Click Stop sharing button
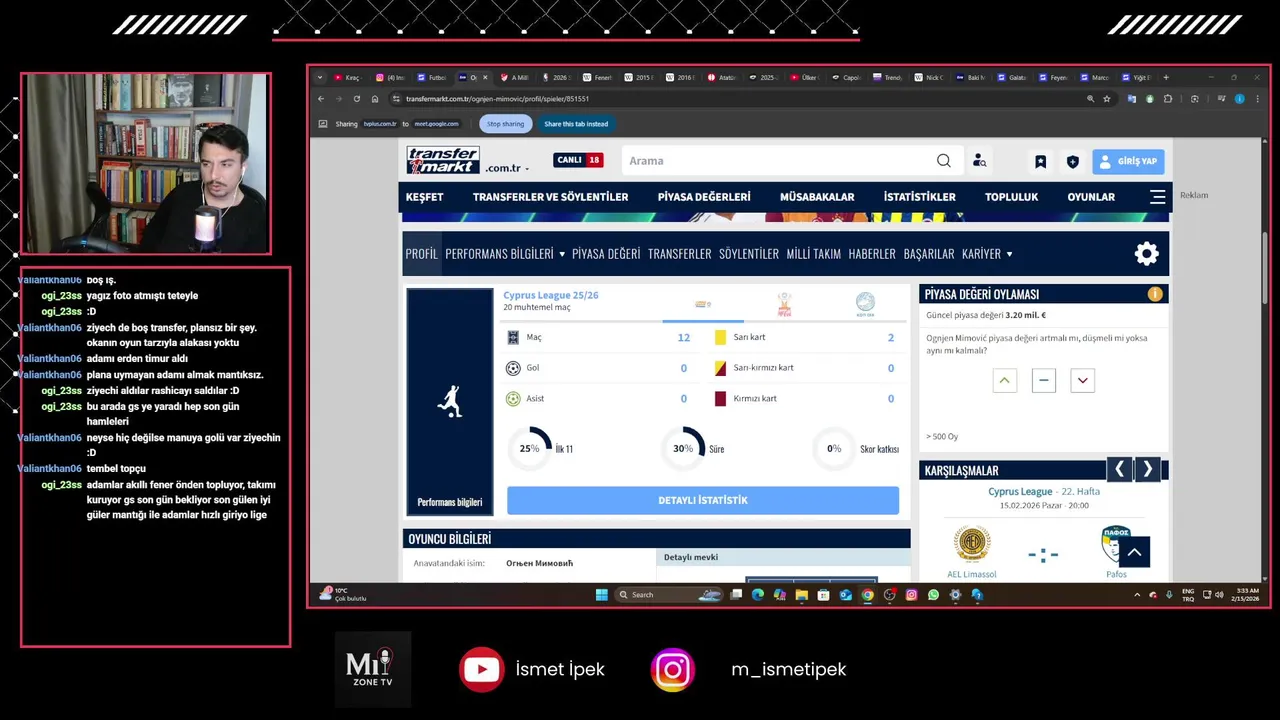This screenshot has height=720, width=1280. point(506,124)
